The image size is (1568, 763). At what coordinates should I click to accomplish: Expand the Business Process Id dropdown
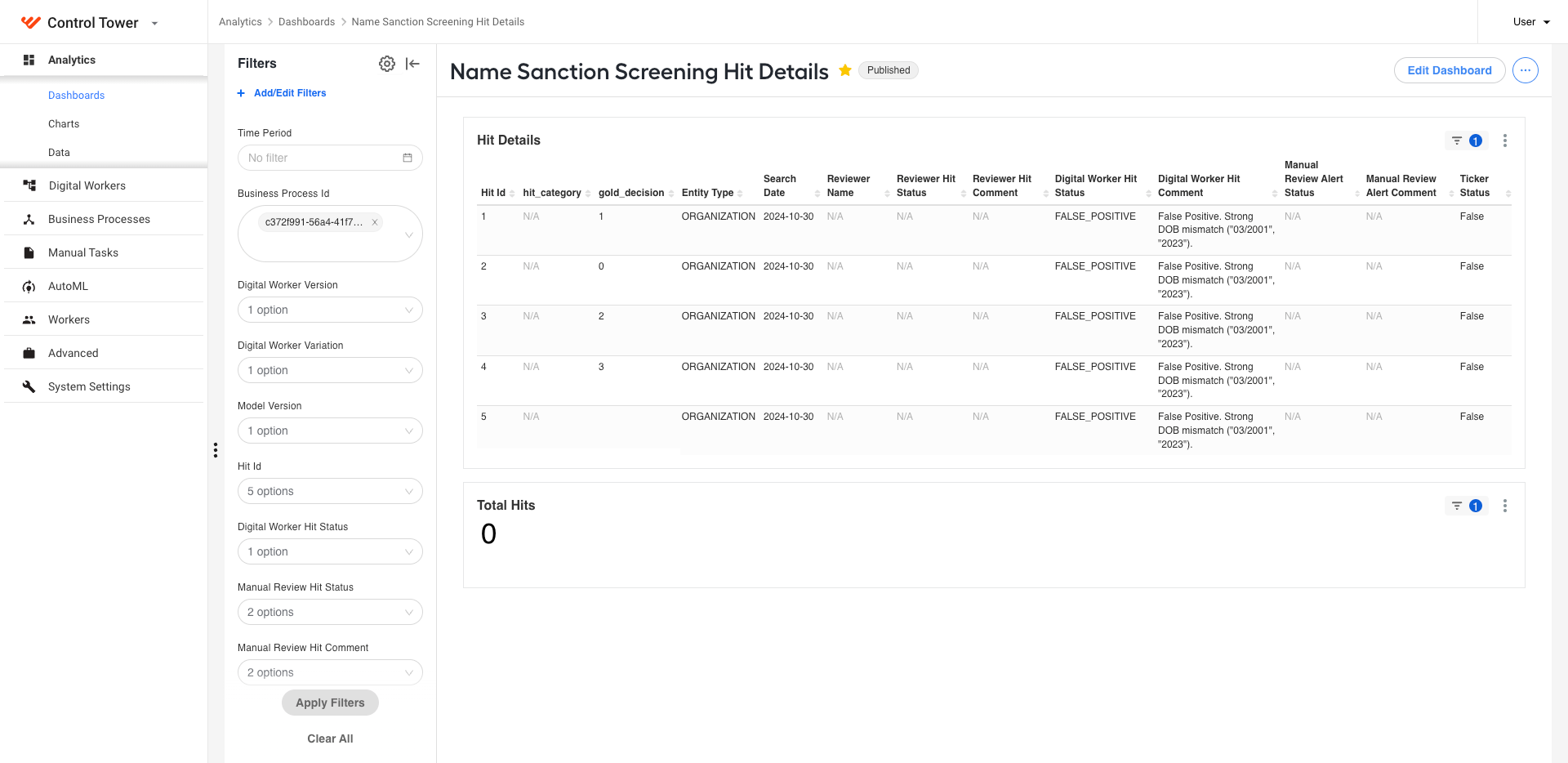409,235
